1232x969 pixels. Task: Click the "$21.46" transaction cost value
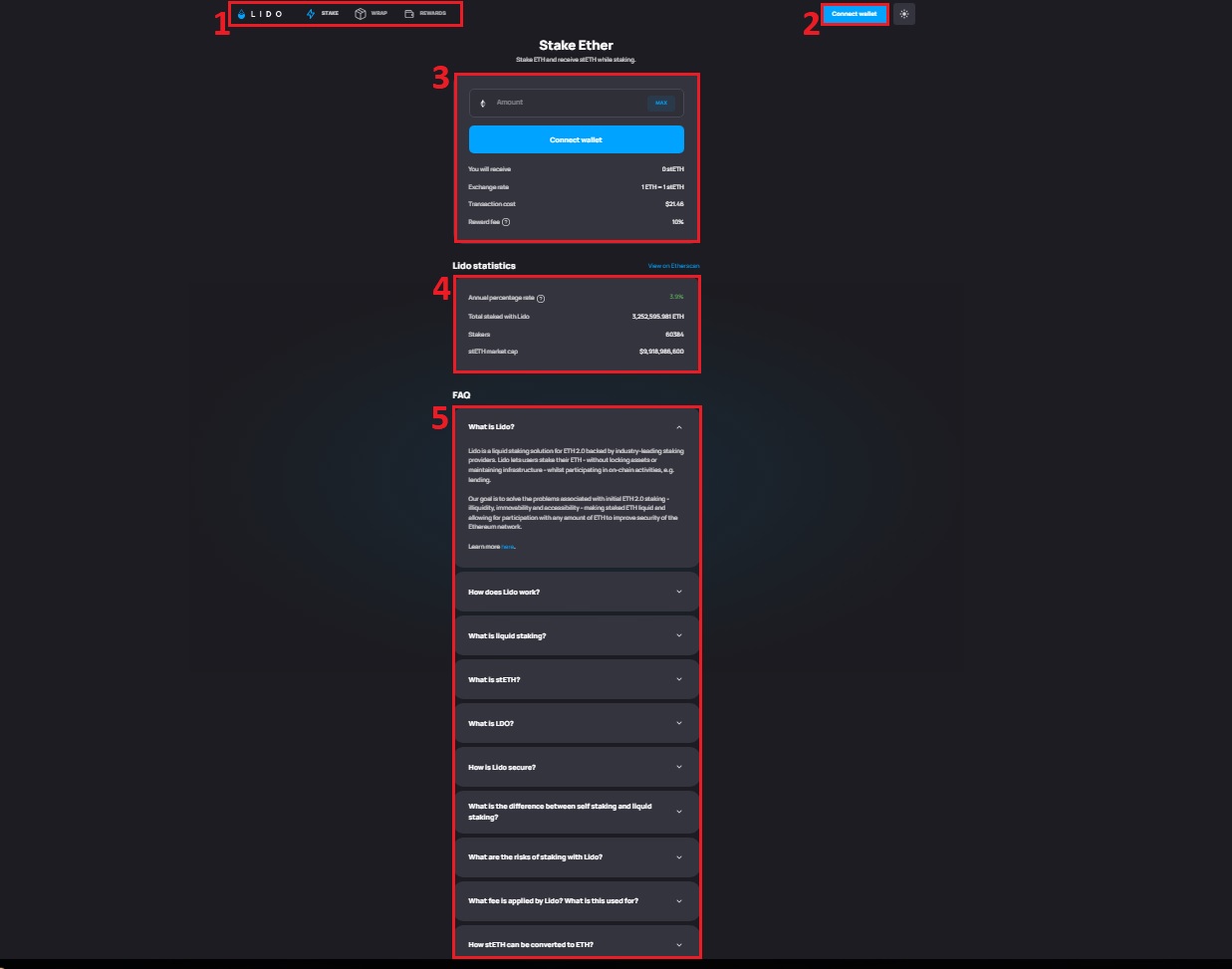click(674, 204)
